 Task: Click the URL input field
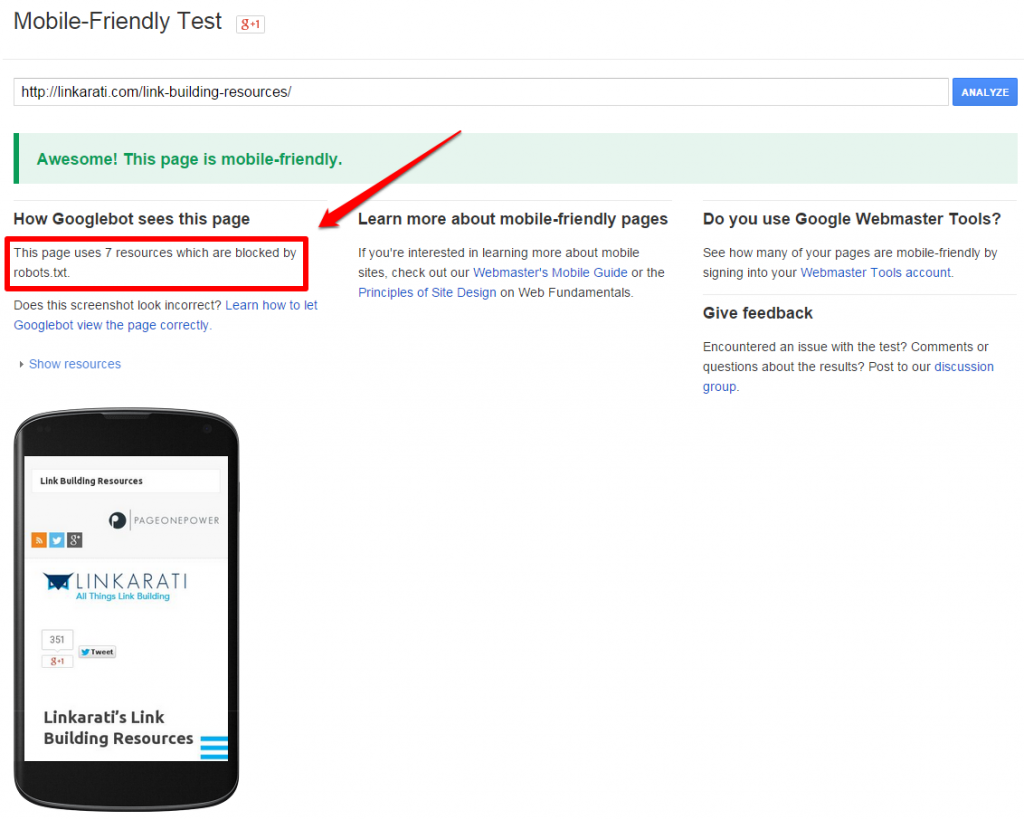coord(481,92)
